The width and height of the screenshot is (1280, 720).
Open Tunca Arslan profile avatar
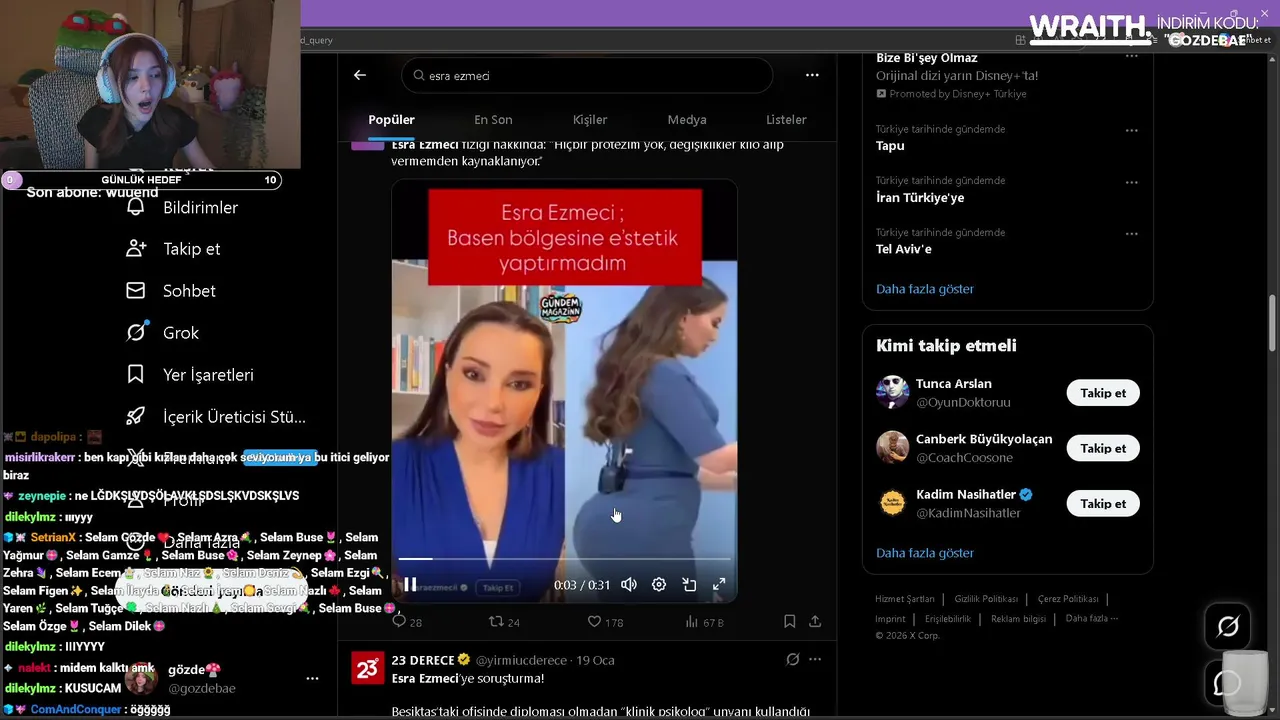click(892, 392)
